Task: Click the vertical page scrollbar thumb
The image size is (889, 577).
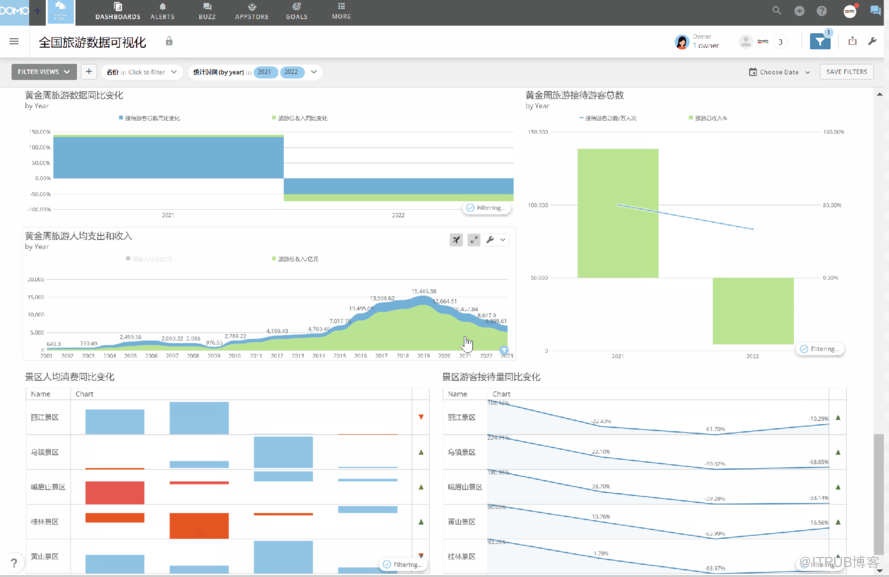Action: point(879,493)
